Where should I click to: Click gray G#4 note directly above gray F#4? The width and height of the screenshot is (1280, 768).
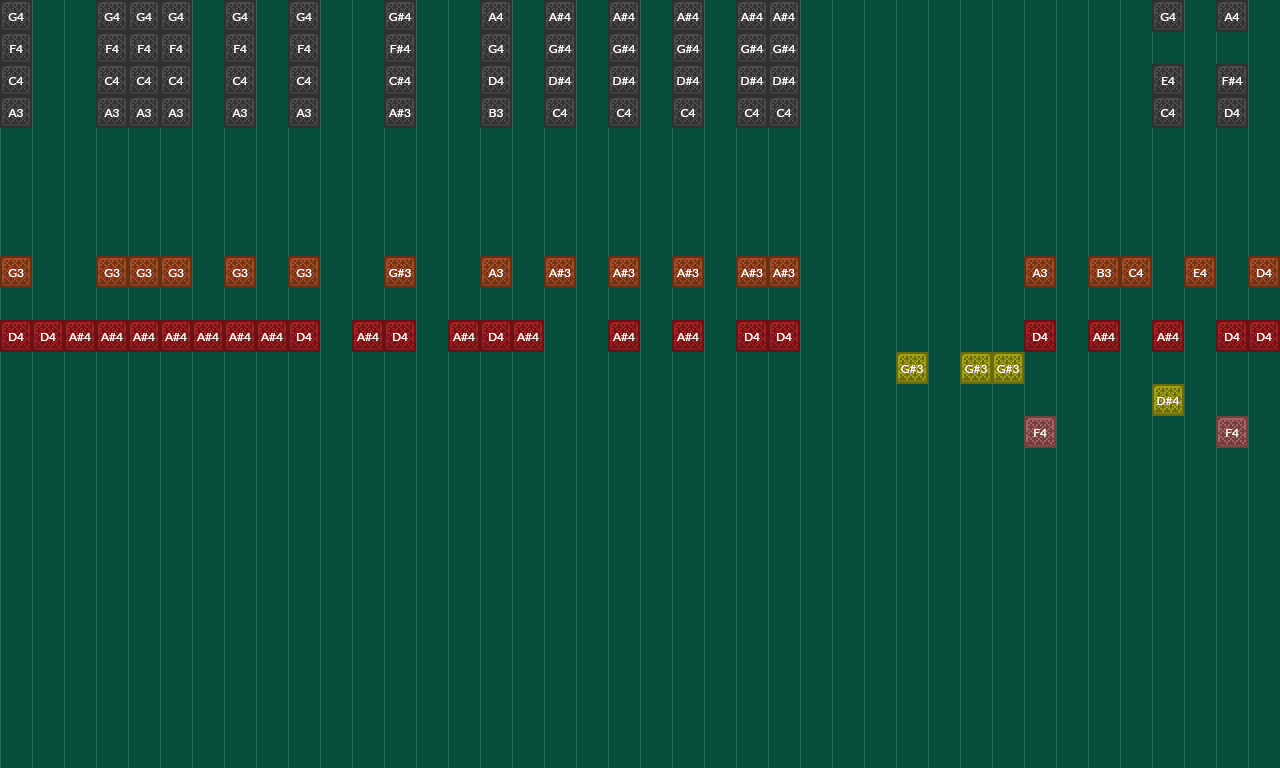pyautogui.click(x=400, y=16)
